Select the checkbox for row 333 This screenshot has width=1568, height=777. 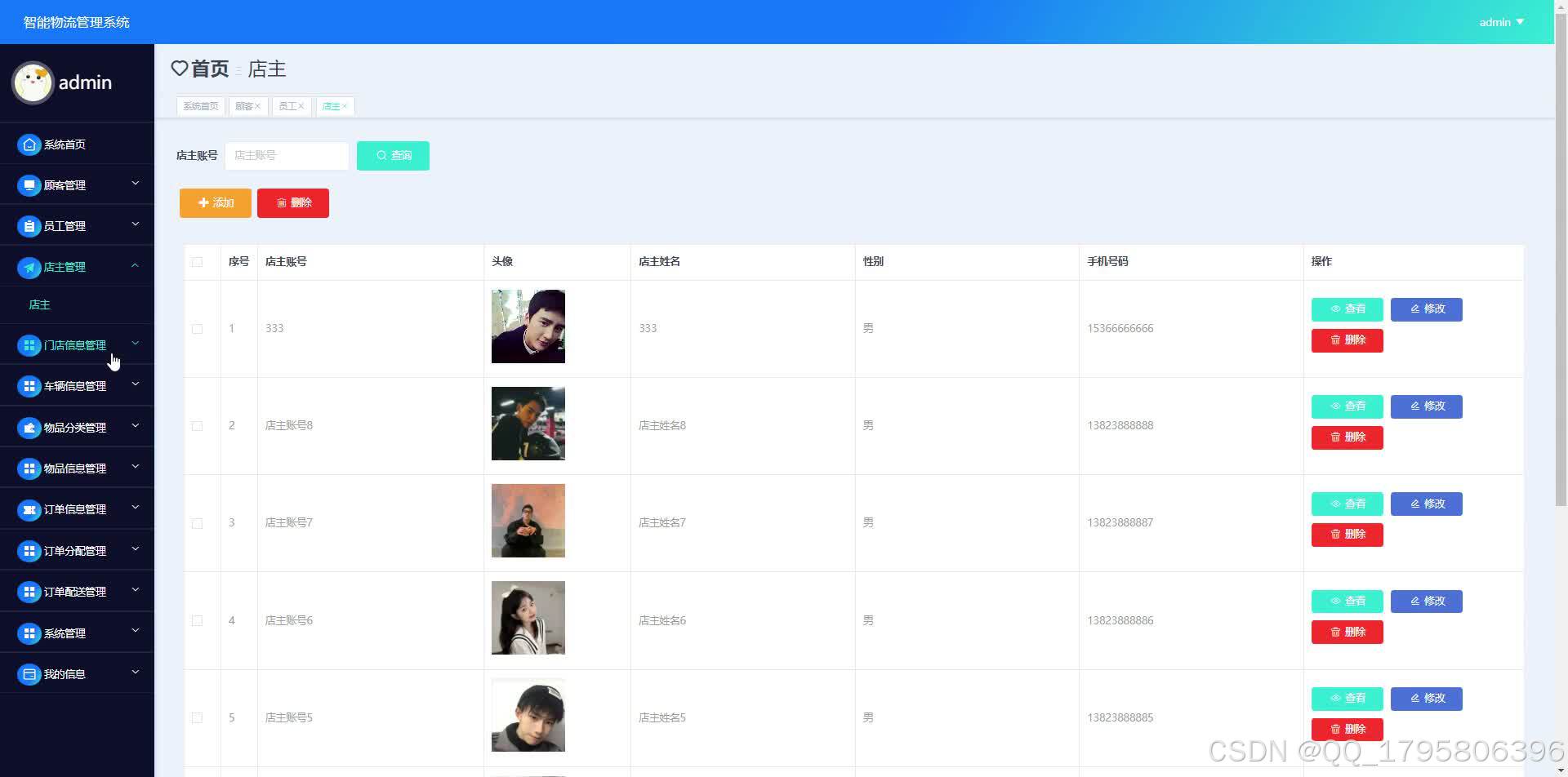[197, 329]
